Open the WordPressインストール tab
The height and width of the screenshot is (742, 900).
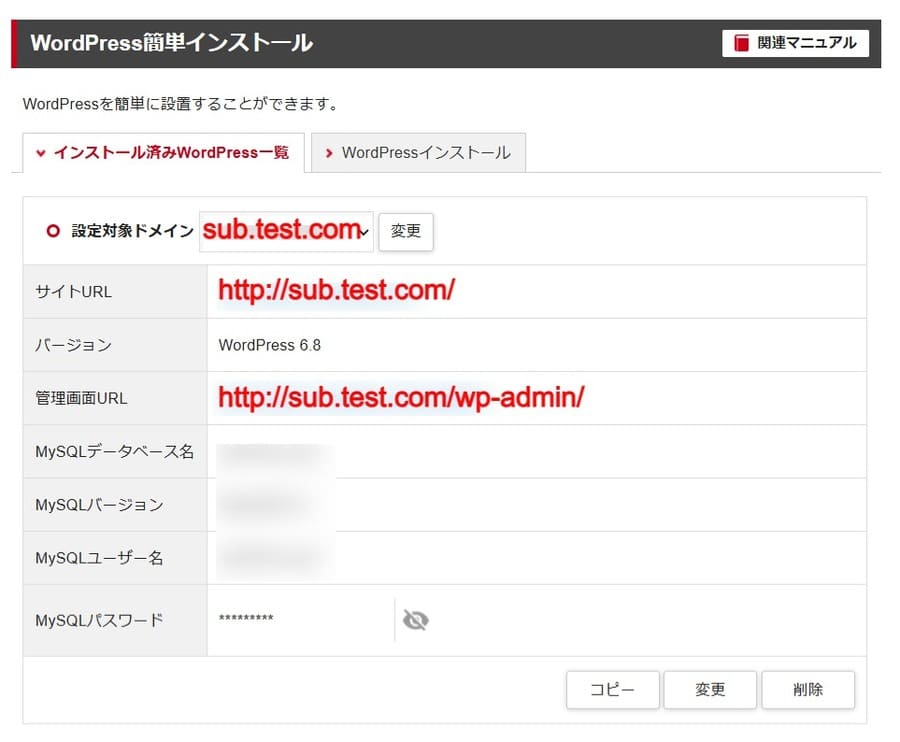pos(418,153)
